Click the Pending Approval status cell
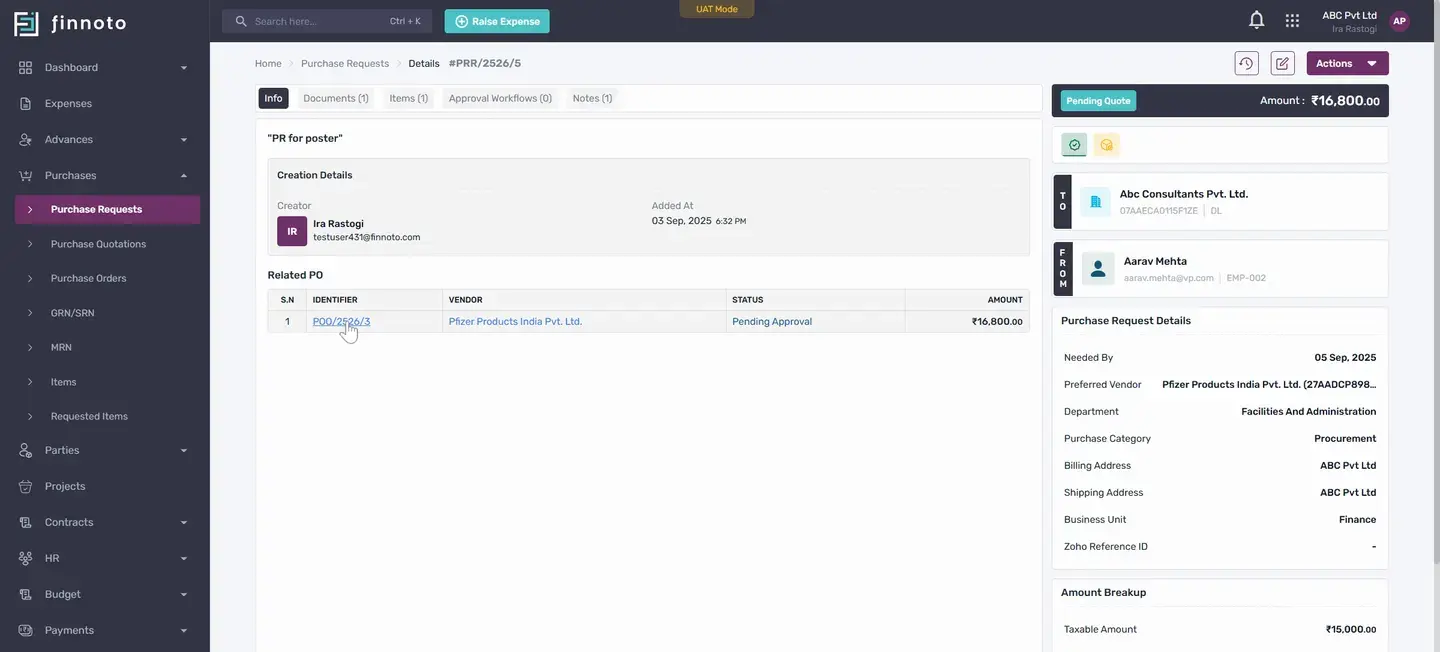 (772, 321)
